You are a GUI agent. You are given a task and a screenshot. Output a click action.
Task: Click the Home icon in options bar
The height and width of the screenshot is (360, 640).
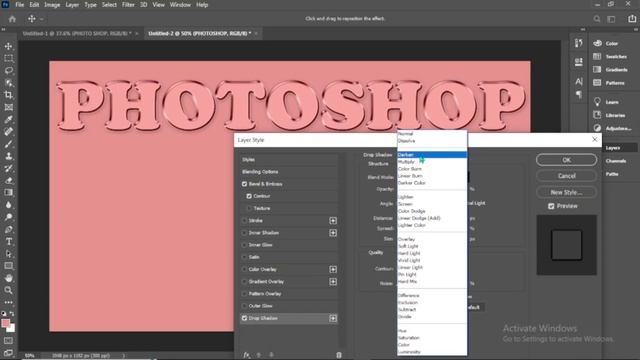[12, 19]
